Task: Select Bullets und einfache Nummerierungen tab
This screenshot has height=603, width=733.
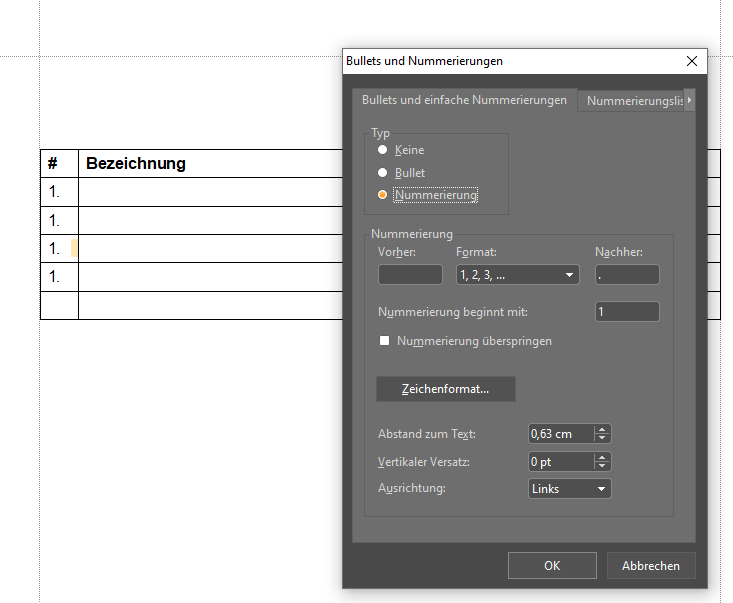Action: click(x=464, y=100)
